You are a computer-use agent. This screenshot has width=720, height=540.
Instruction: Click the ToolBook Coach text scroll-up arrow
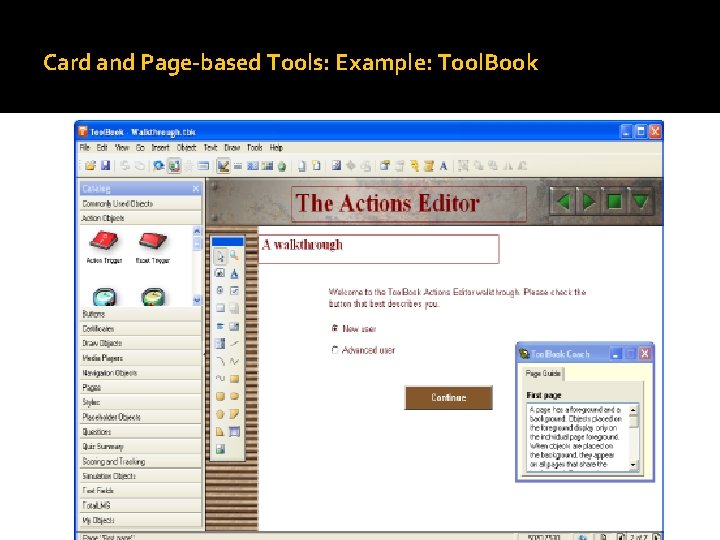[x=633, y=409]
